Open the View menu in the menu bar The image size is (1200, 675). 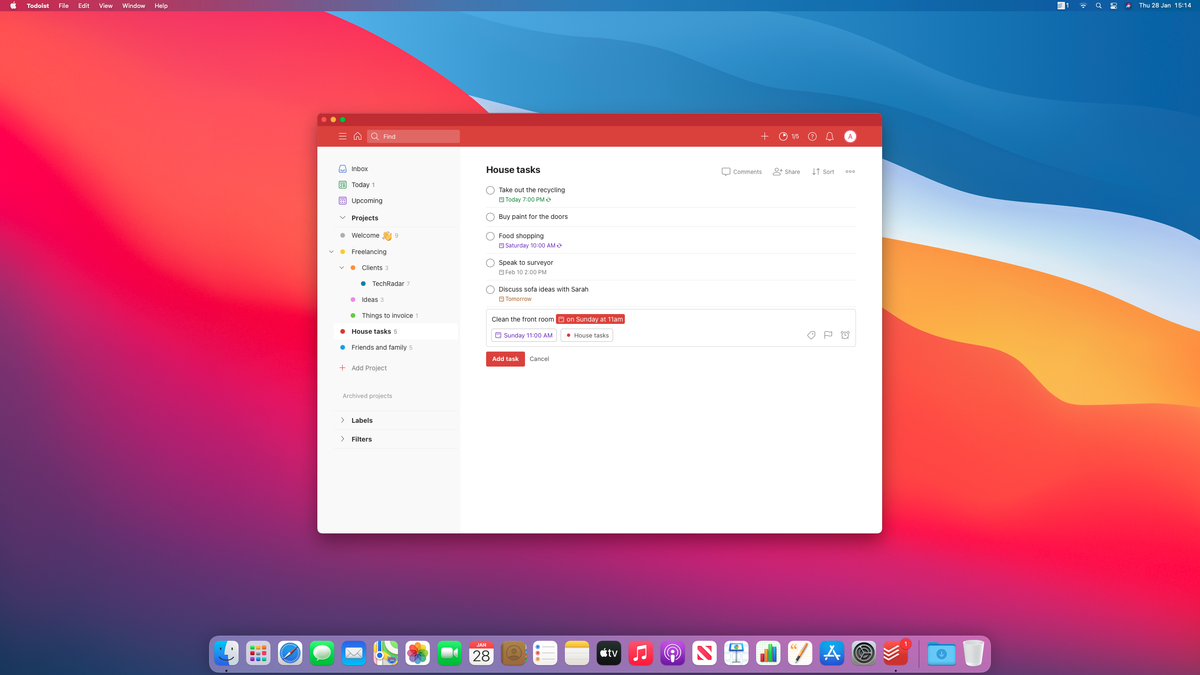(105, 5)
